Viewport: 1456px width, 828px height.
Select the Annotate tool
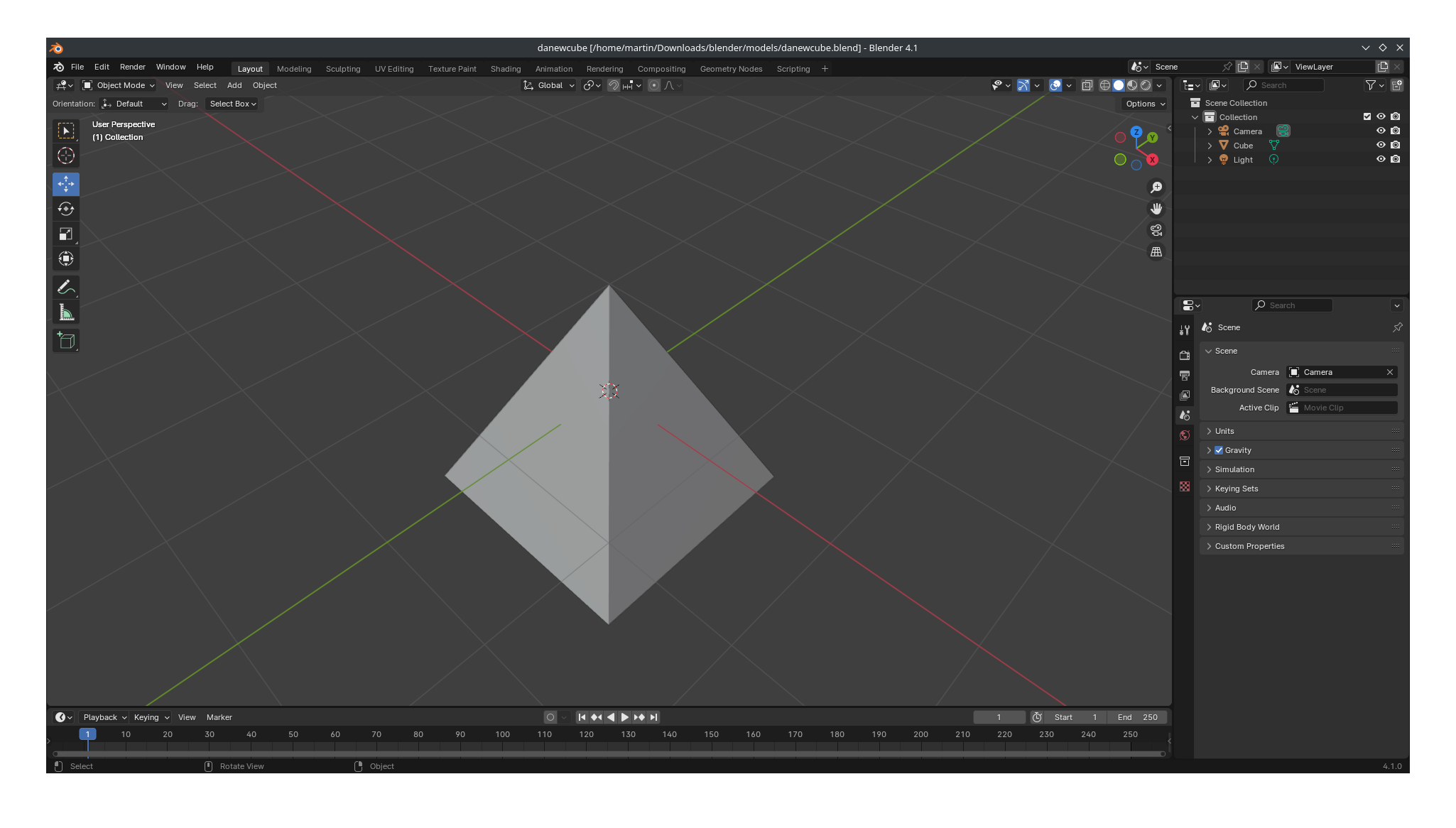pos(66,287)
